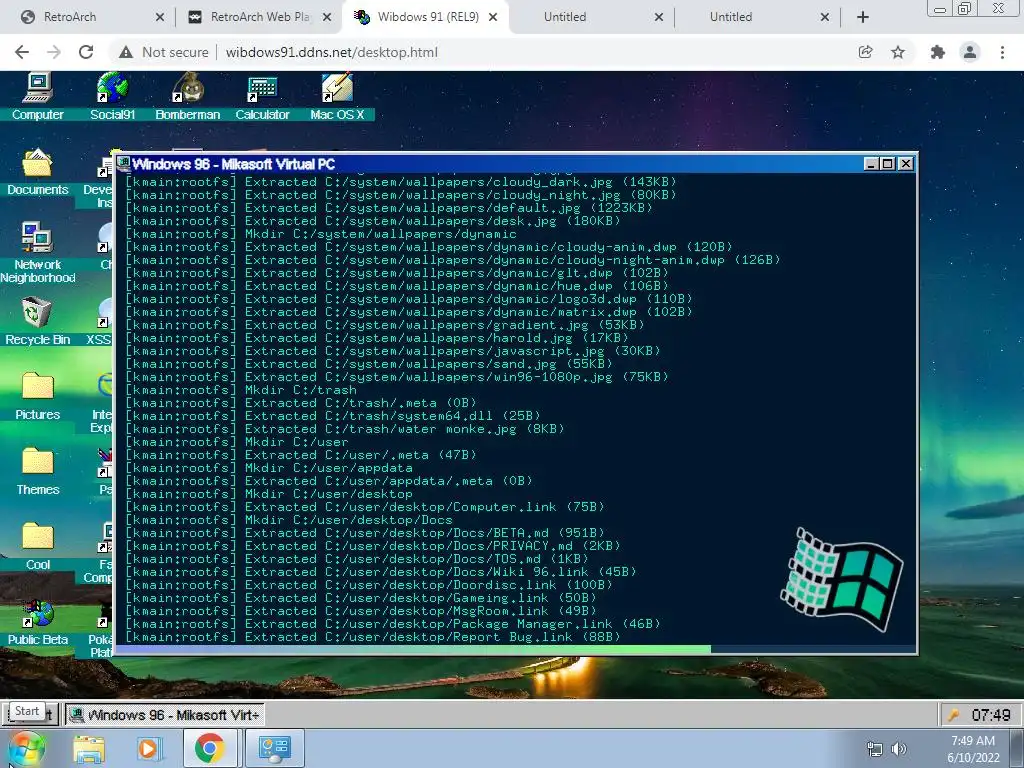Open the Recycle Bin icon
The height and width of the screenshot is (768, 1024).
tap(37, 321)
